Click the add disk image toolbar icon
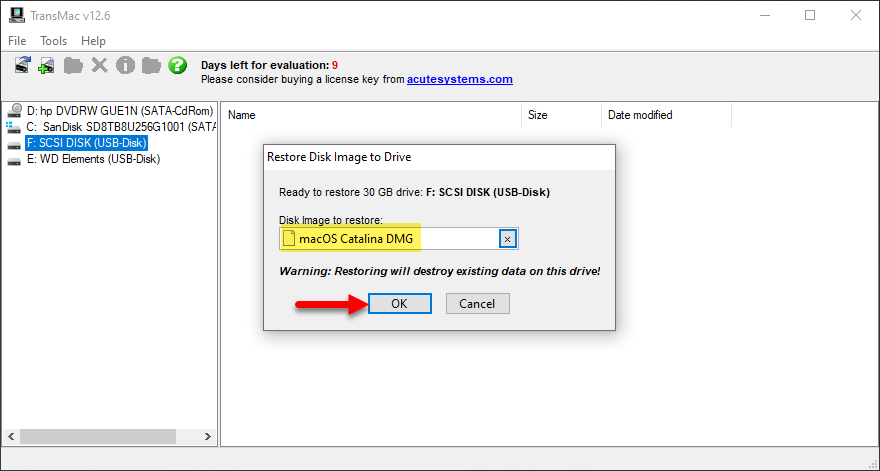Image resolution: width=880 pixels, height=471 pixels. (47, 65)
